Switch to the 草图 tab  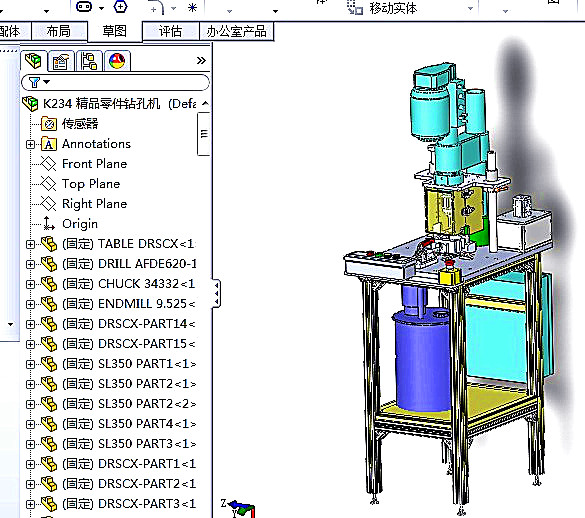tap(115, 31)
